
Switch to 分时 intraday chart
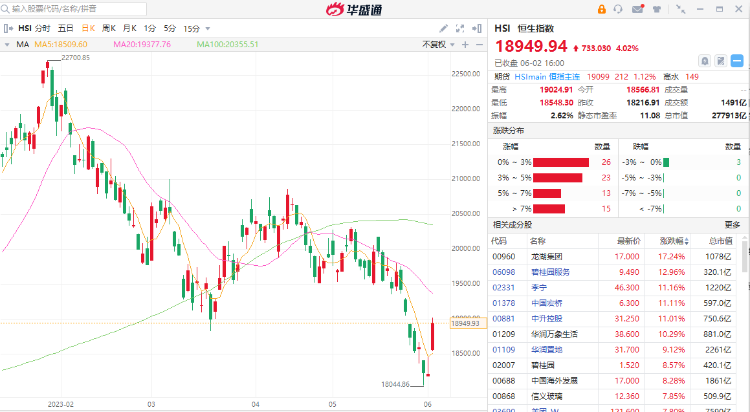42,29
